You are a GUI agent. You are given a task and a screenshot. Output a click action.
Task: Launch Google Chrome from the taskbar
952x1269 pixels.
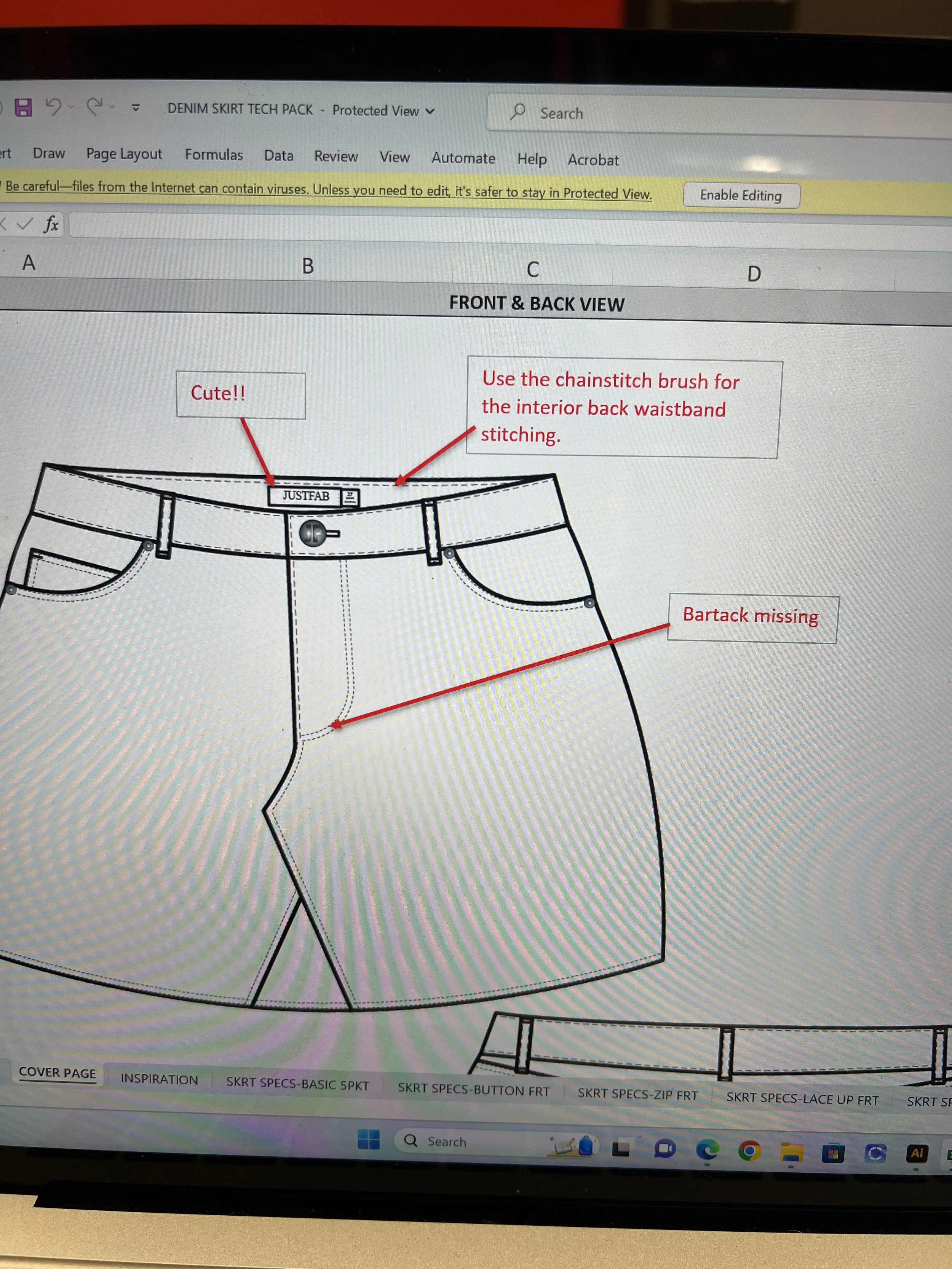(x=749, y=1150)
